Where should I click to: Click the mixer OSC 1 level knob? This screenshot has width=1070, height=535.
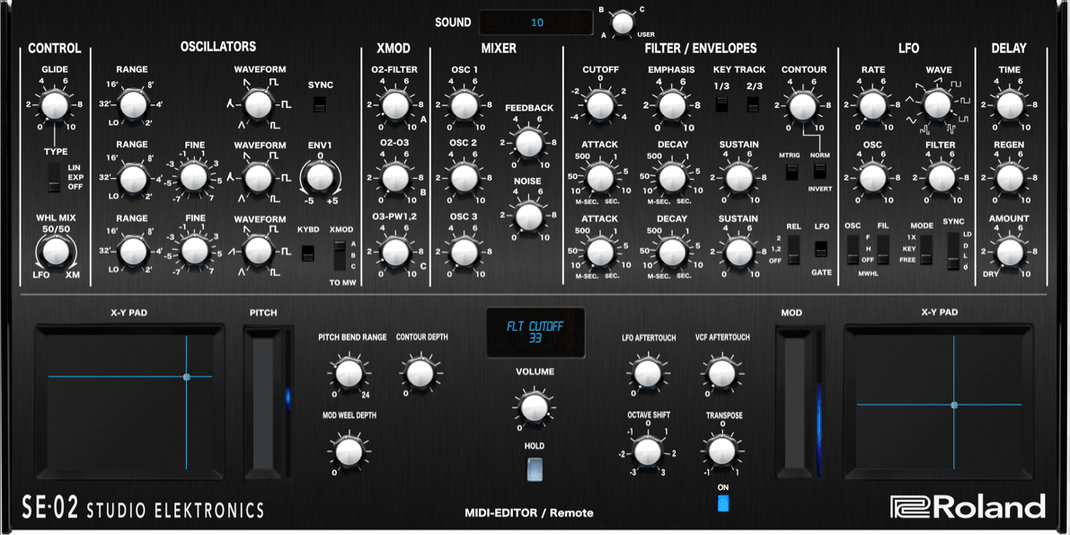point(465,106)
